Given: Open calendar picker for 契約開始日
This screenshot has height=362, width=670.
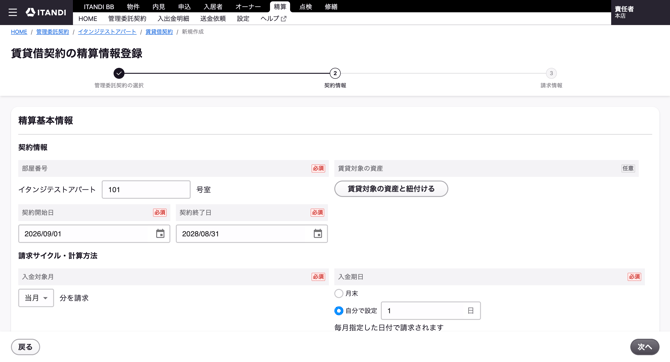Looking at the screenshot, I should pos(160,234).
